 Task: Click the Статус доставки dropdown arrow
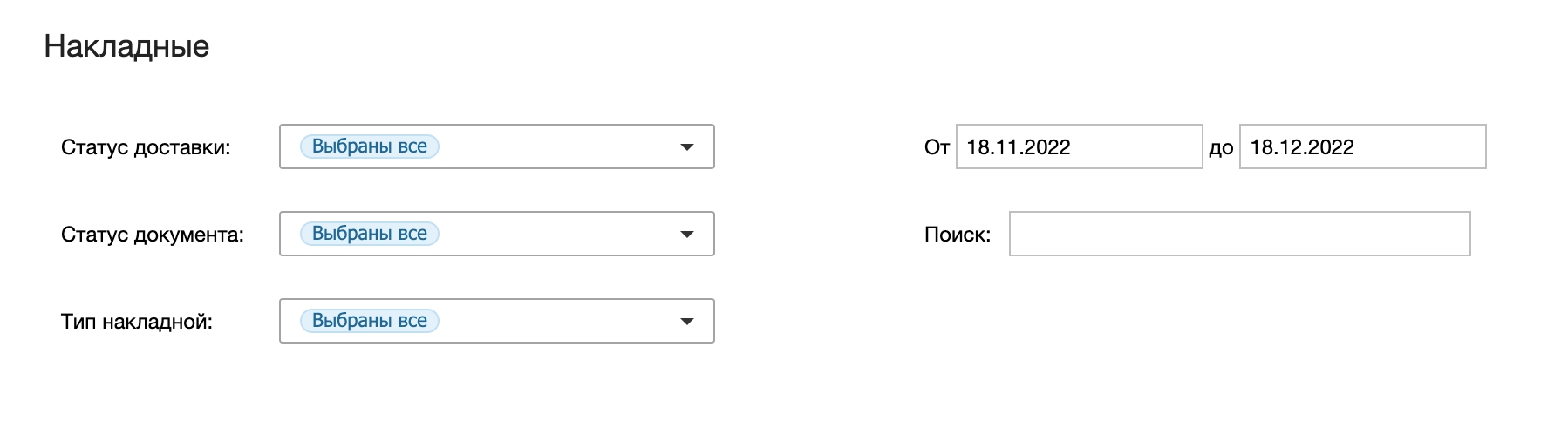coord(687,147)
